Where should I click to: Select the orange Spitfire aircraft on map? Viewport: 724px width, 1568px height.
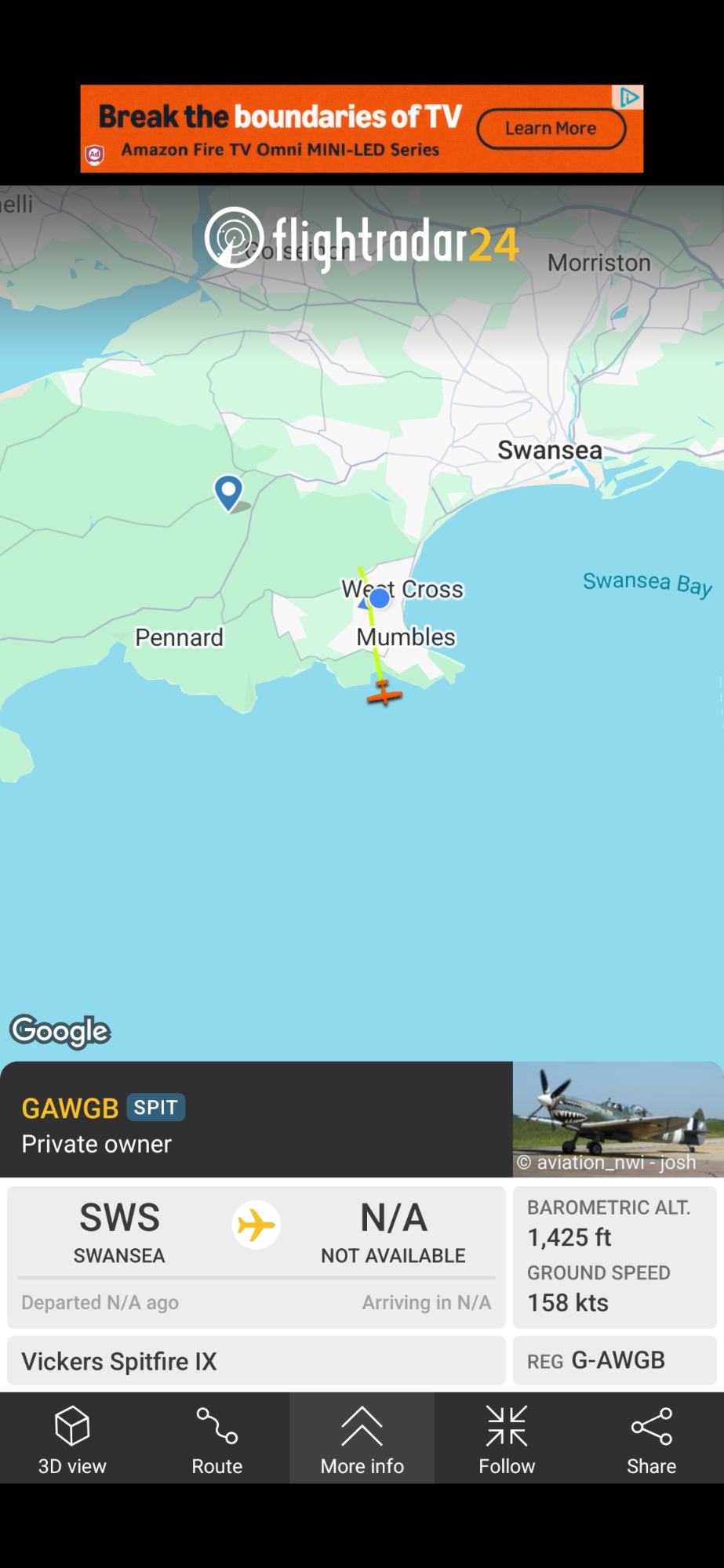tap(384, 693)
